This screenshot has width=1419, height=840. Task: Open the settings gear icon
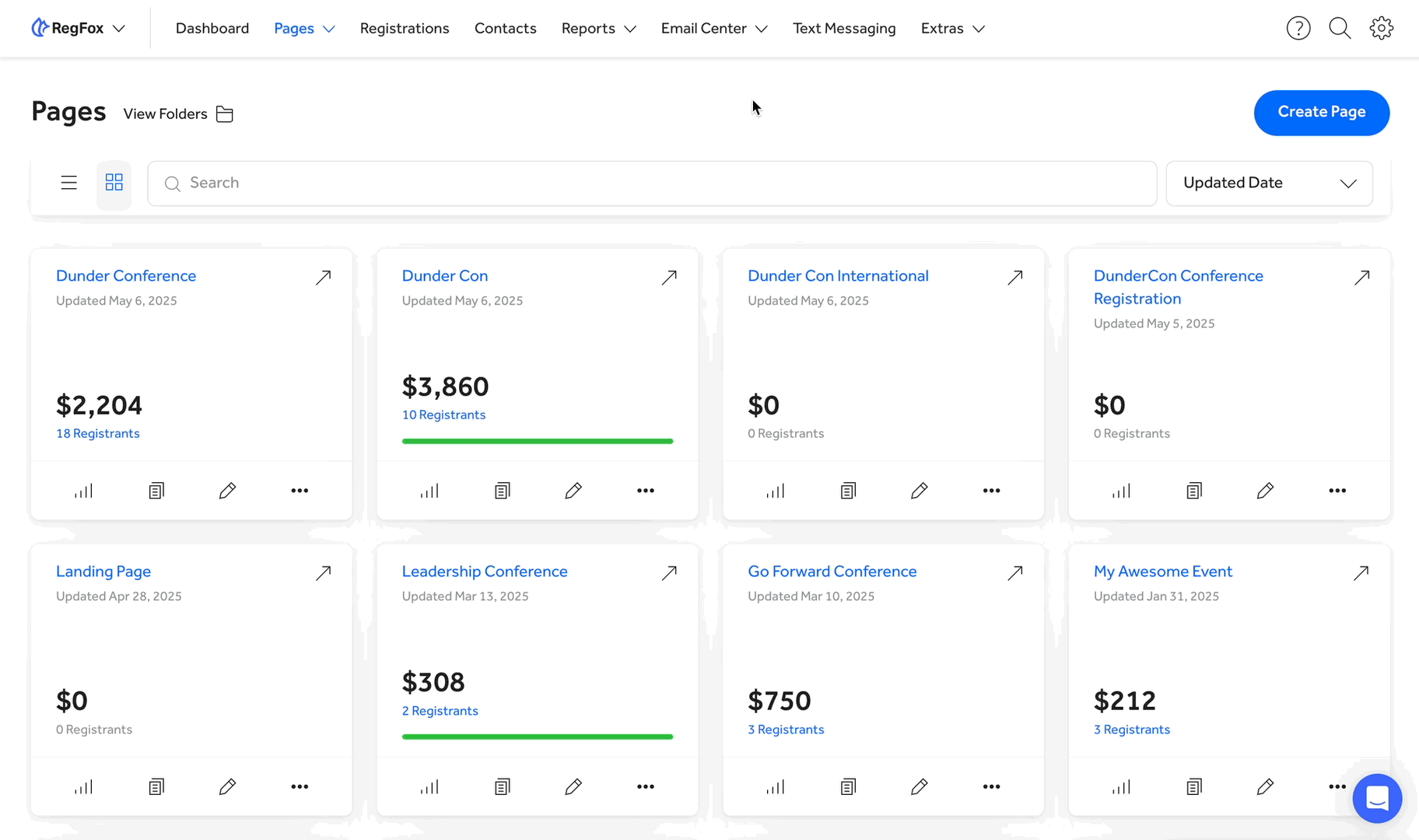(x=1382, y=29)
